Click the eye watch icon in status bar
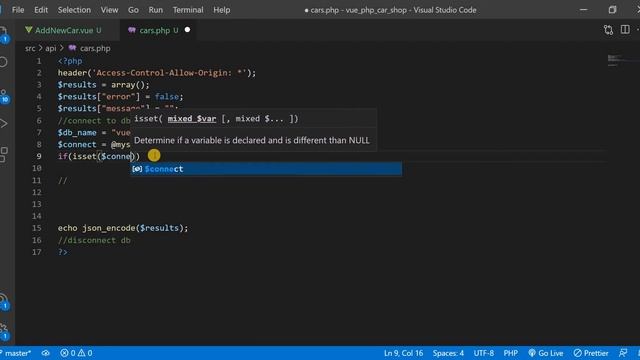Viewport: 640px width, 360px height. point(46,353)
